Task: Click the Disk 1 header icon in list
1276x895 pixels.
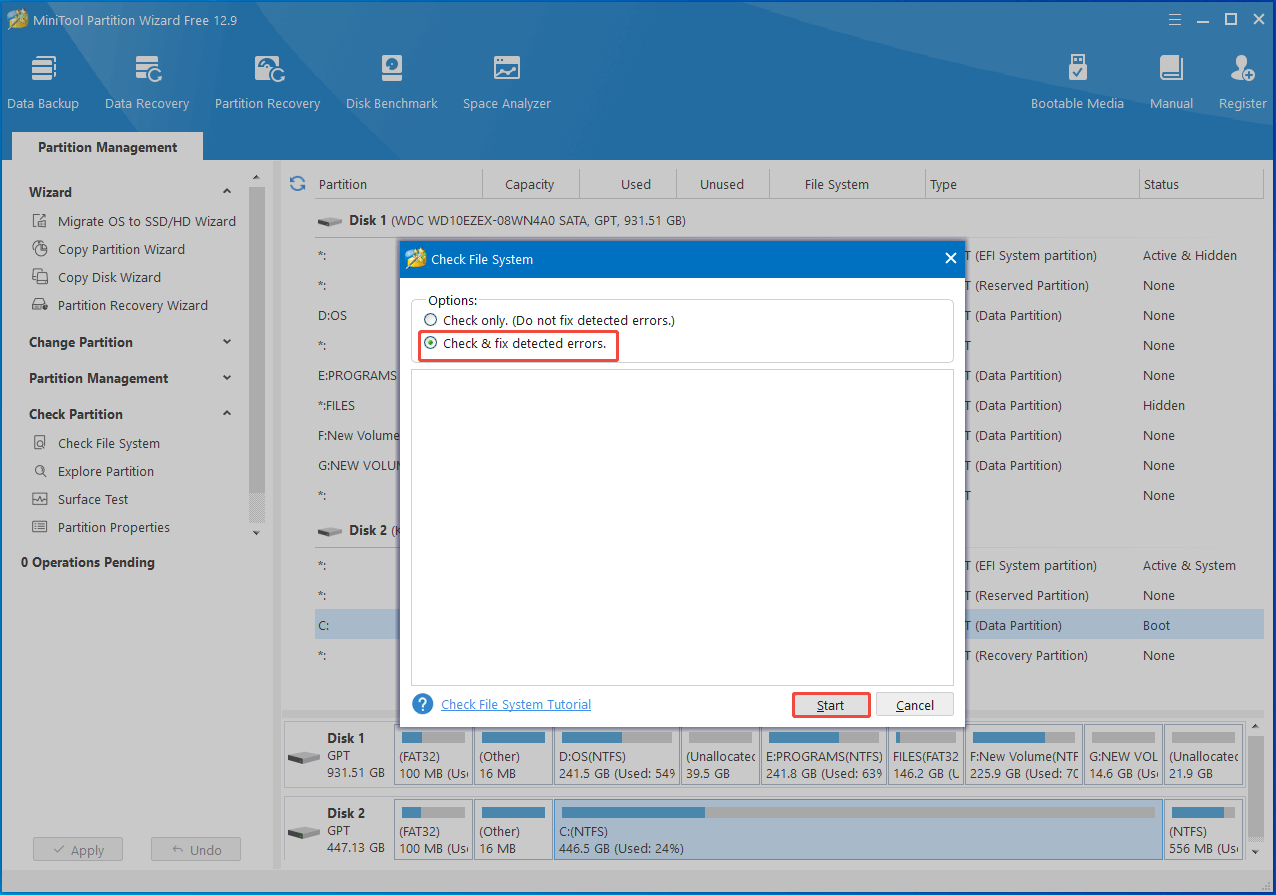Action: 329,221
